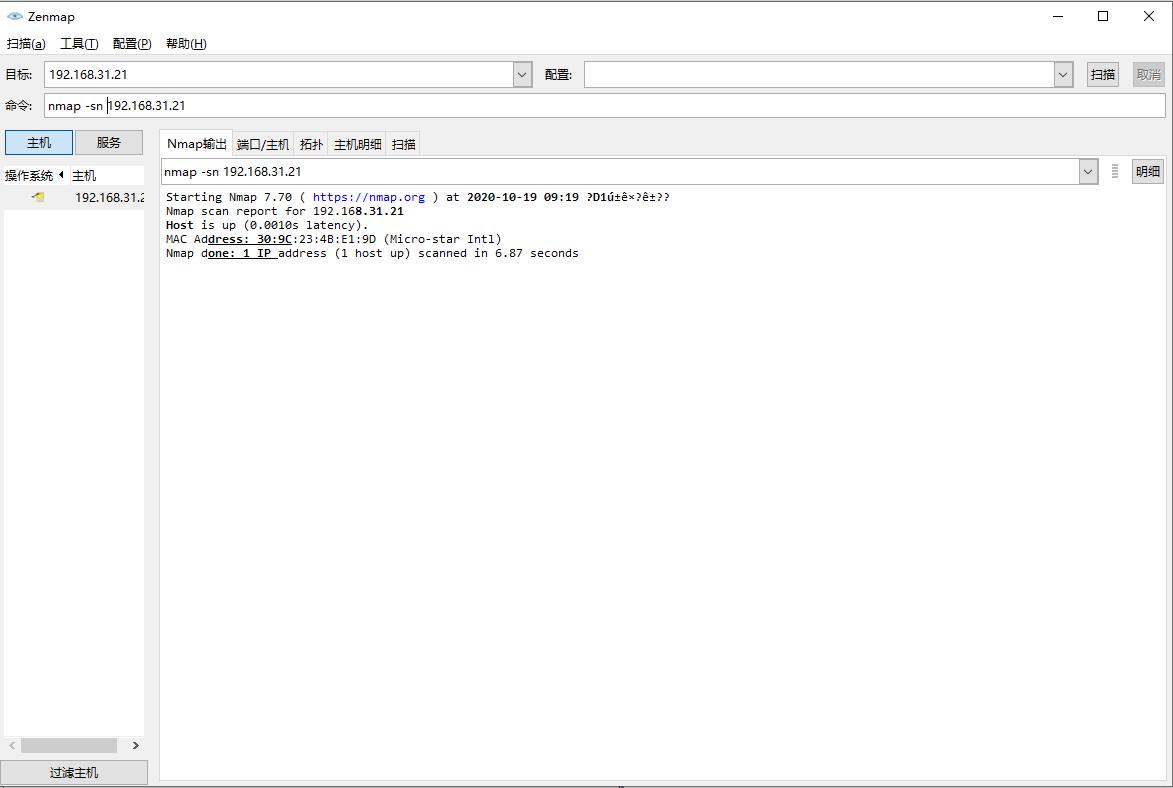Expand the scan output selection dropdown arrow

pyautogui.click(x=1088, y=171)
